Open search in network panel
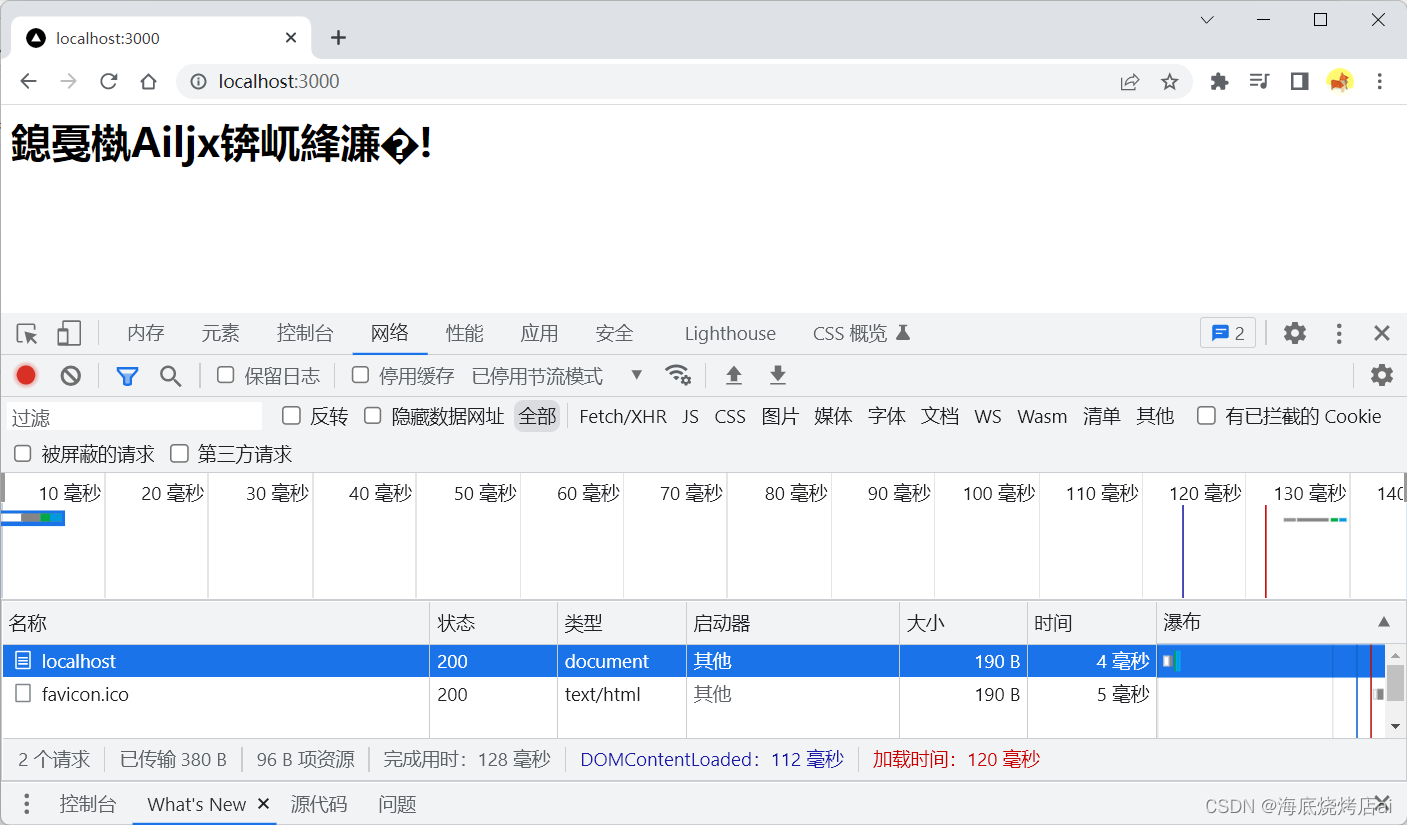Screen dimensions: 1407x825 pyautogui.click(x=171, y=376)
